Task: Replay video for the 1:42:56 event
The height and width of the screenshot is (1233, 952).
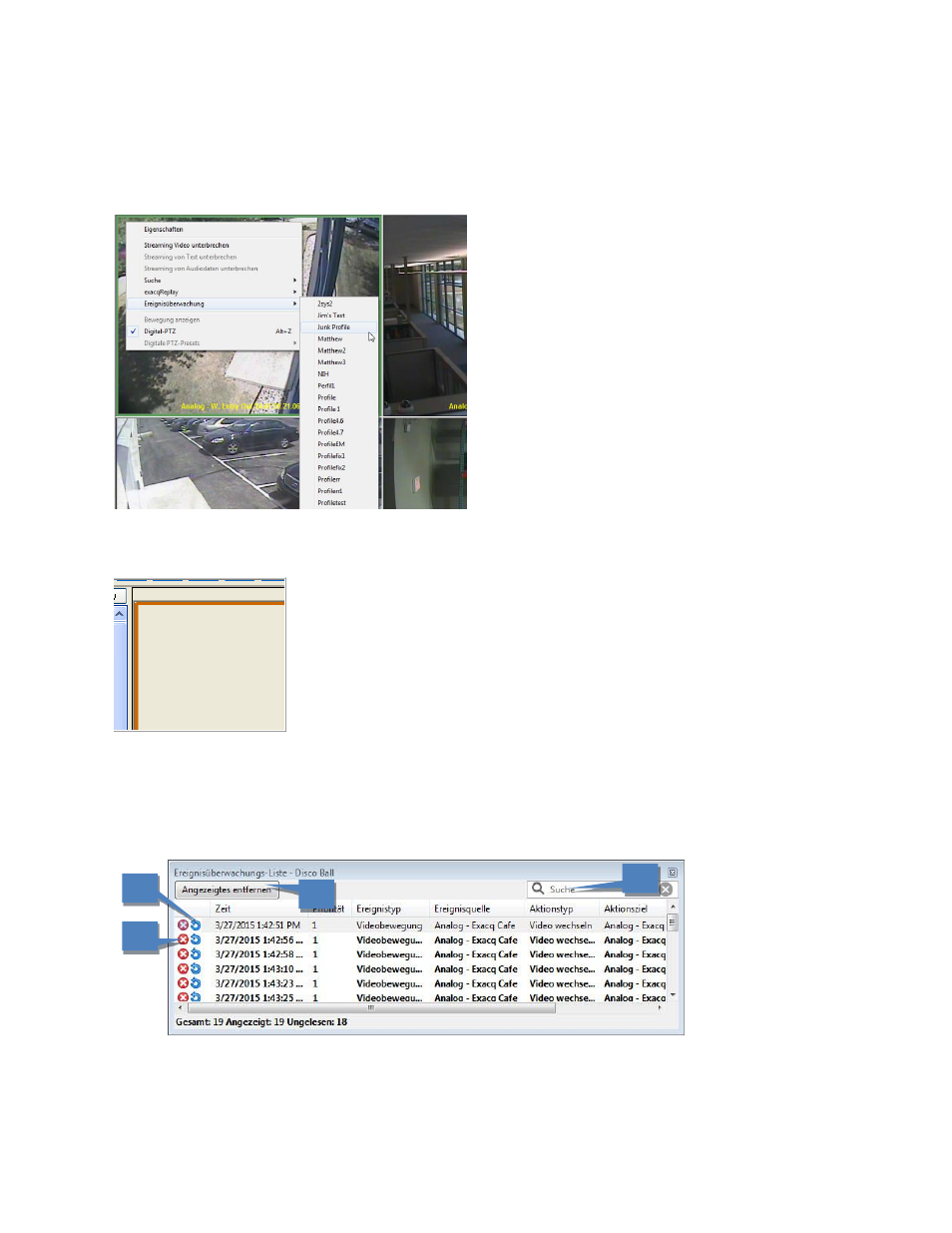Action: click(196, 939)
